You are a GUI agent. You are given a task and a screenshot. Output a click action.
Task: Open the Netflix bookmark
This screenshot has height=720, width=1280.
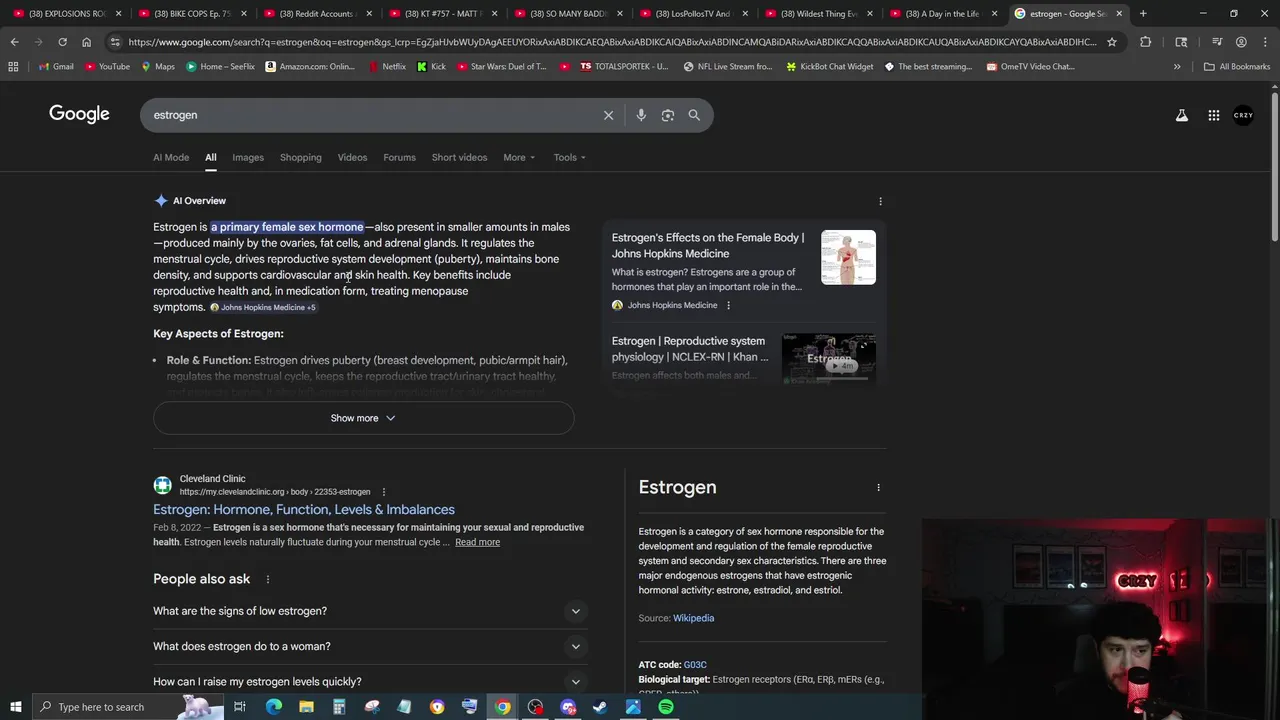(387, 67)
